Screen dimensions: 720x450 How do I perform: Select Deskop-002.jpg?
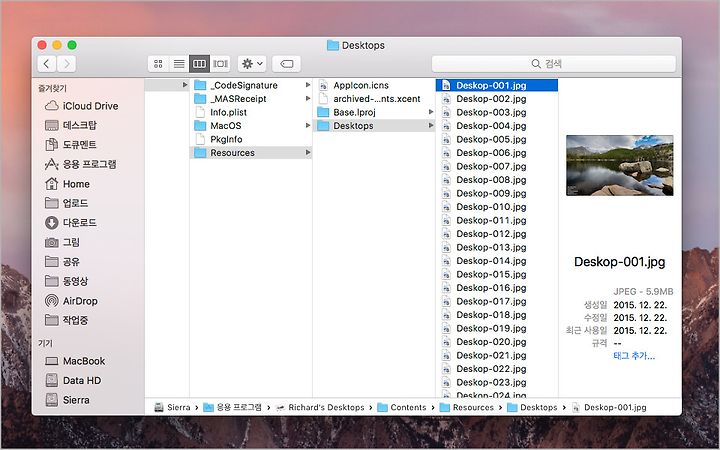pos(497,99)
